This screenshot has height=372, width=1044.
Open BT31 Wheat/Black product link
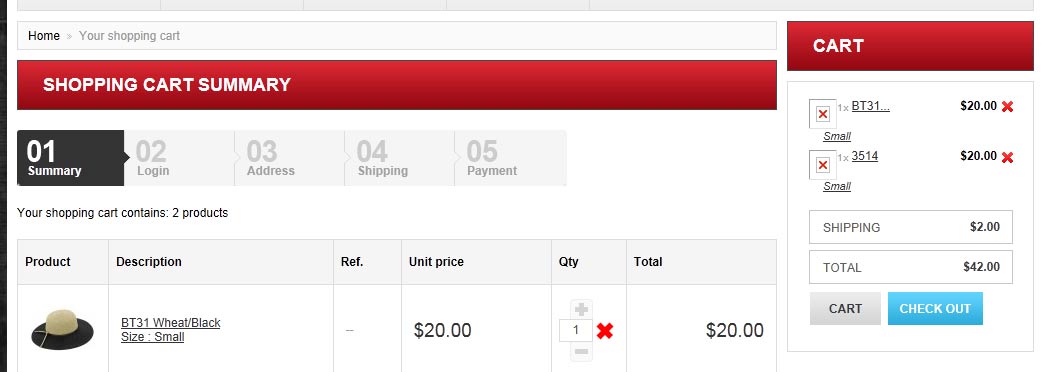170,323
